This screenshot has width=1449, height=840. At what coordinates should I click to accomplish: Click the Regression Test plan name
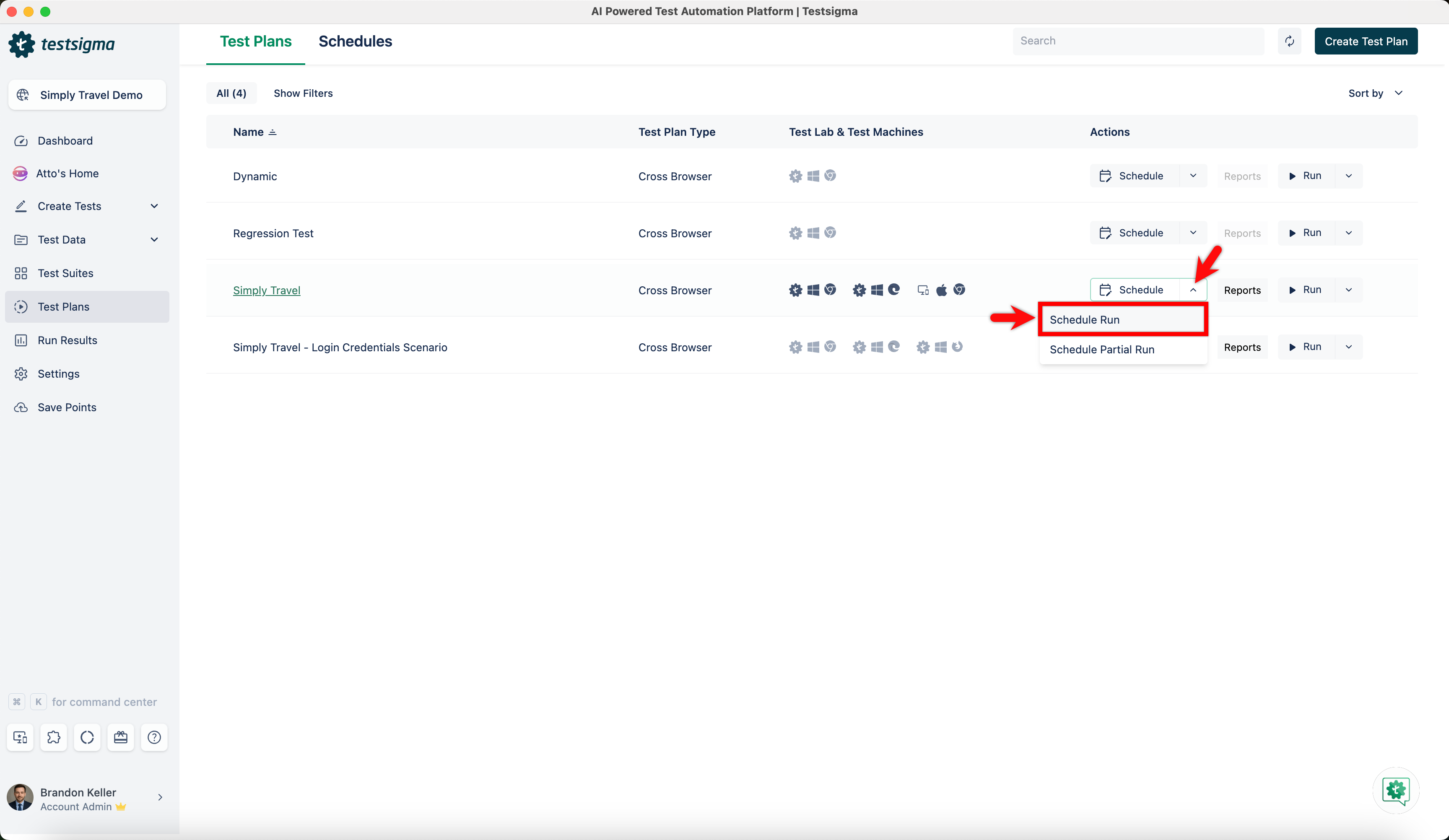click(x=273, y=233)
